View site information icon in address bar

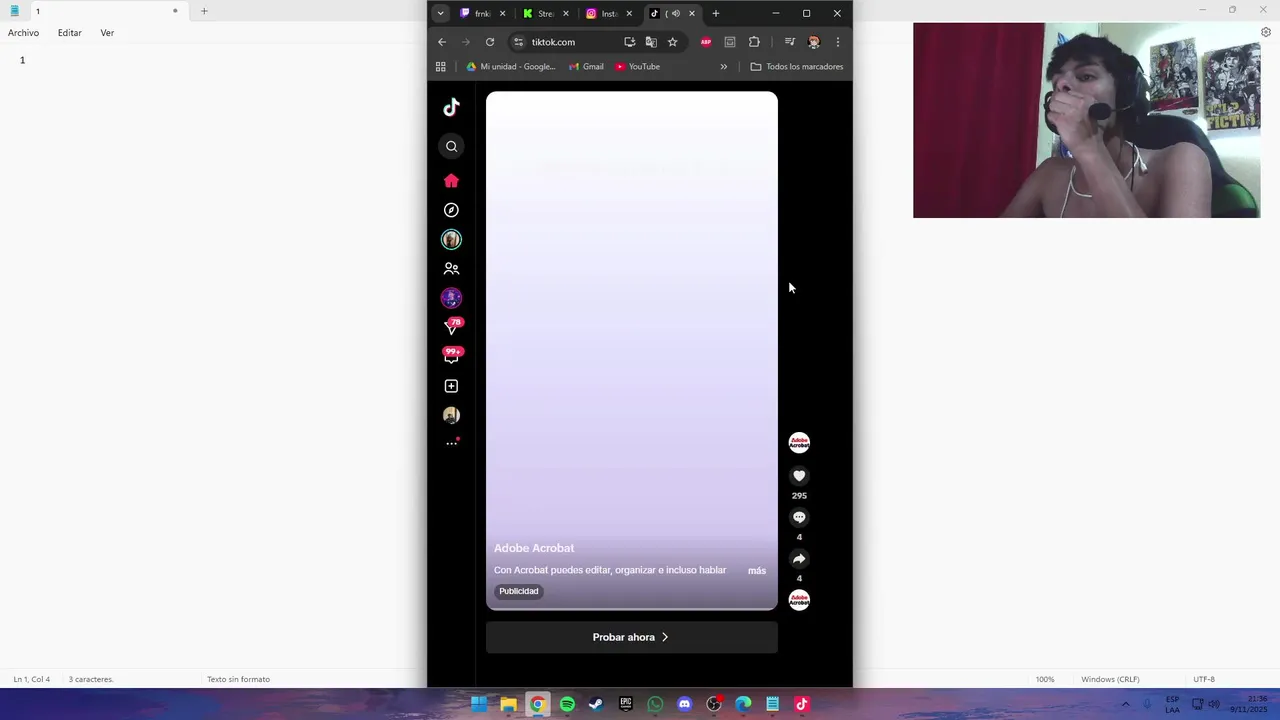point(518,42)
